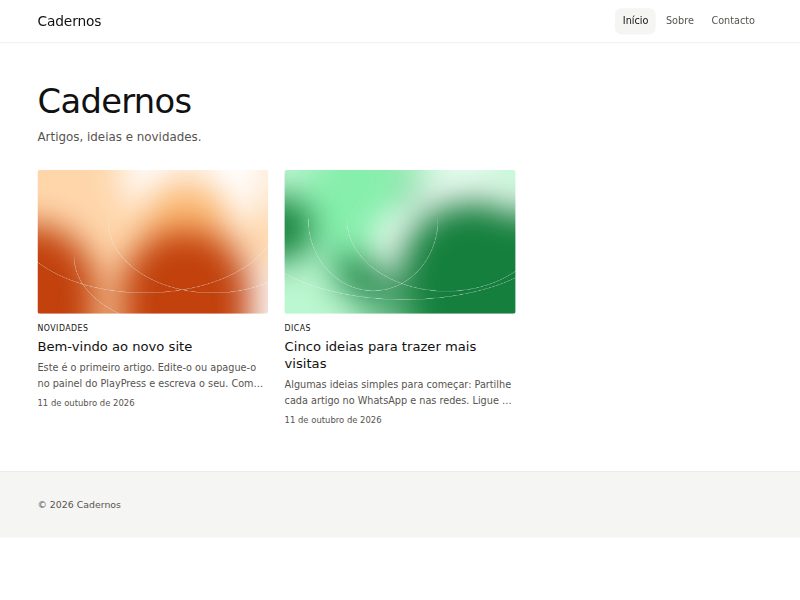
Task: Open article titled Bem-vindo ao novo site
Action: point(115,346)
